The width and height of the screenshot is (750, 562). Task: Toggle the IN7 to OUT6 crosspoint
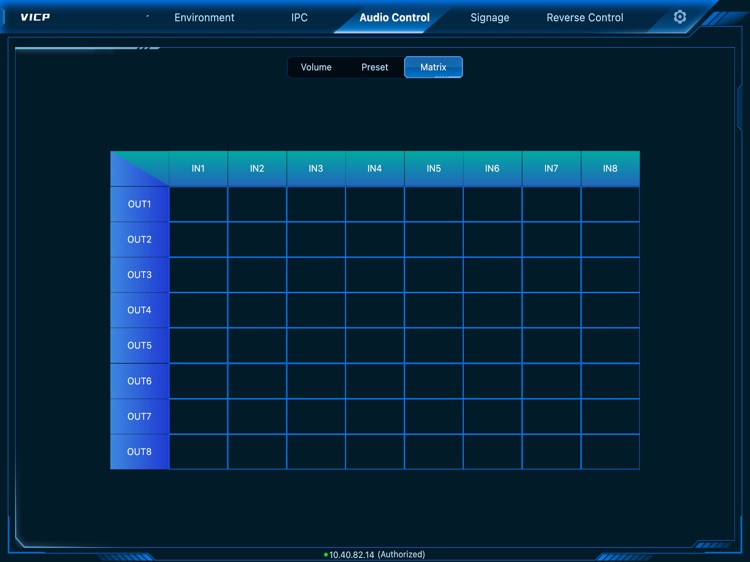(551, 381)
